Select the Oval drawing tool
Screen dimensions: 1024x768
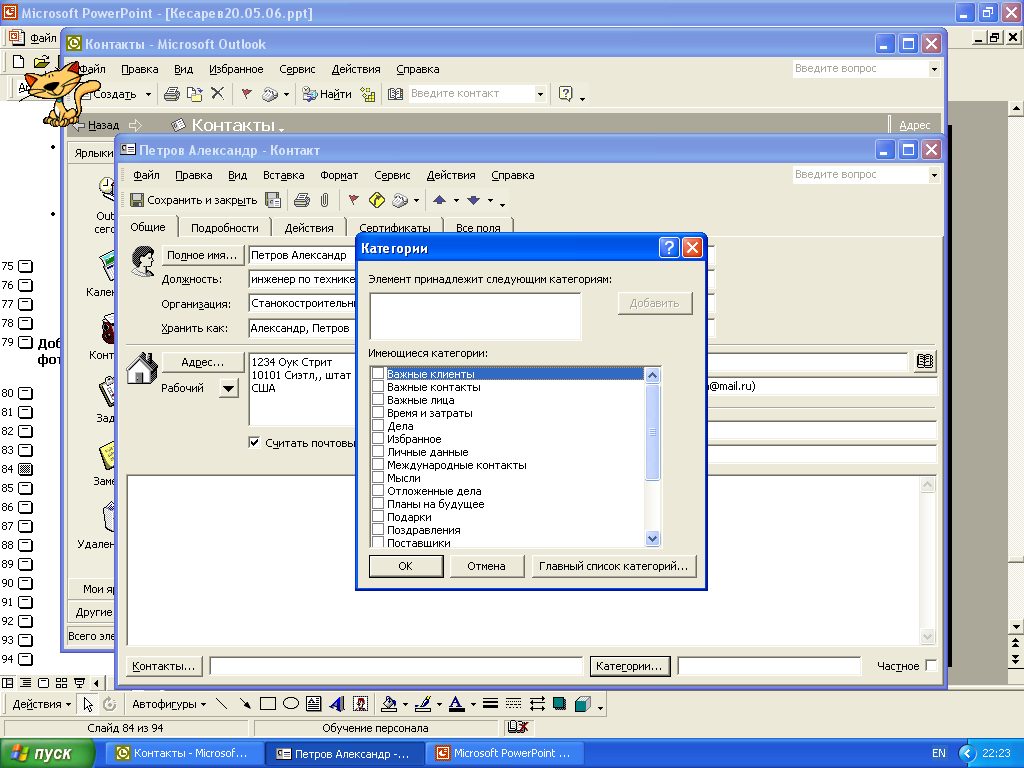coord(291,703)
